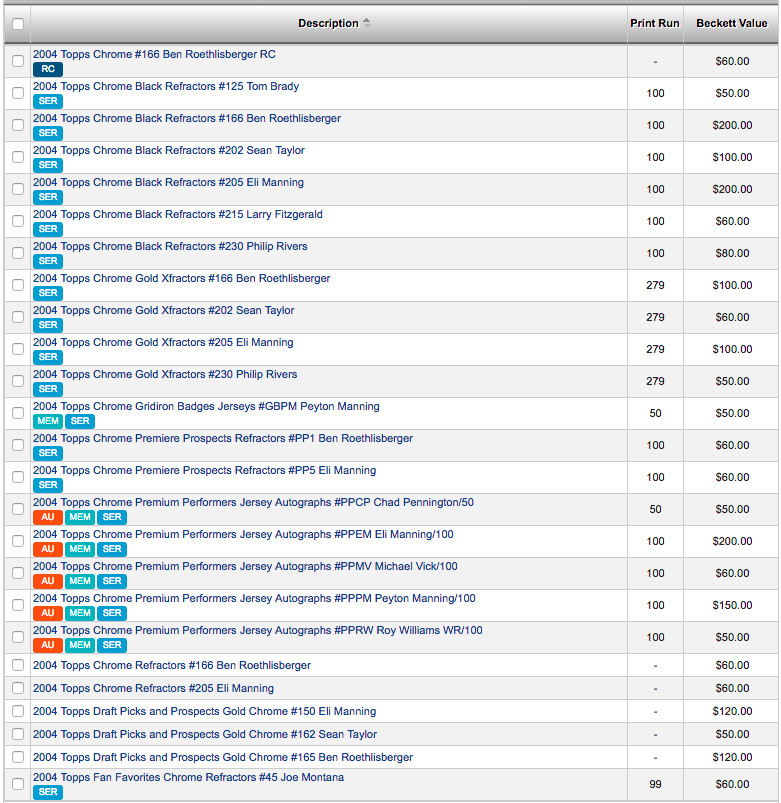Open Gold Xfractors #230 Philip Rivers link

tap(165, 374)
